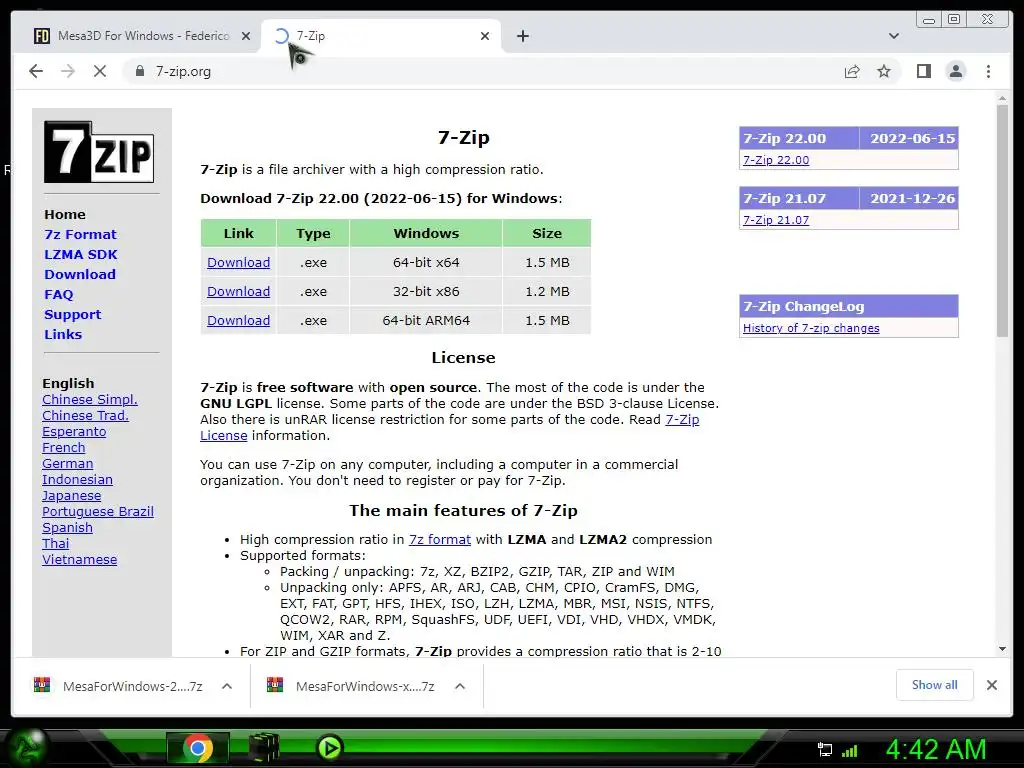Open Chrome's three-dot menu
This screenshot has height=768, width=1024.
click(988, 71)
